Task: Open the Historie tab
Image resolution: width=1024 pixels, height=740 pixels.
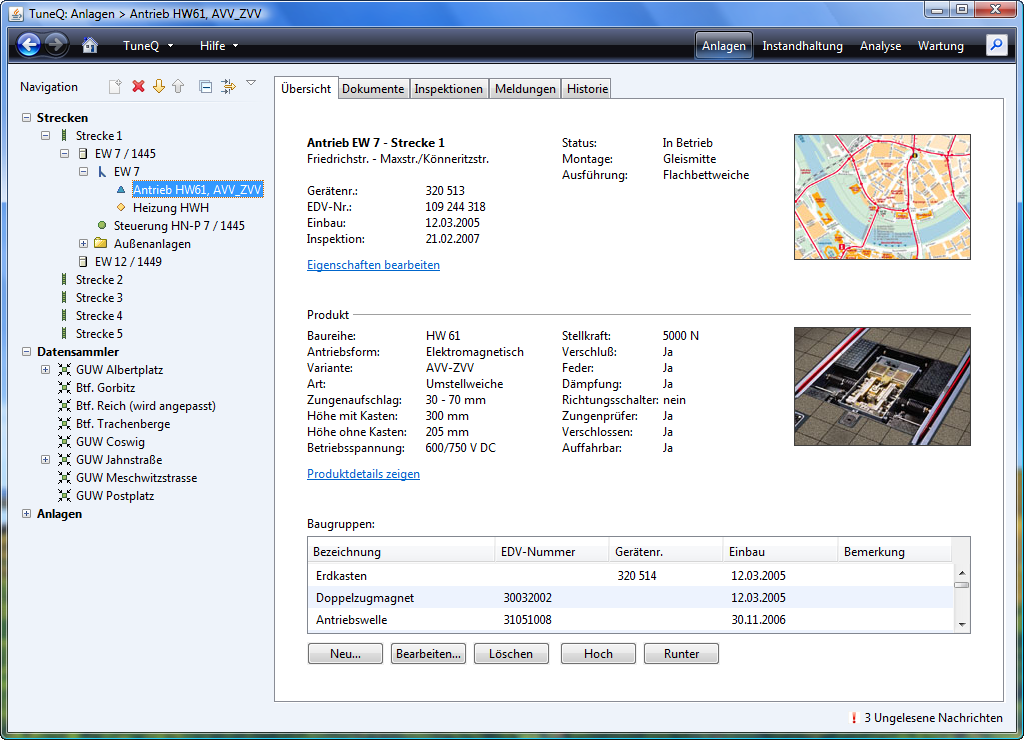Action: (x=587, y=89)
